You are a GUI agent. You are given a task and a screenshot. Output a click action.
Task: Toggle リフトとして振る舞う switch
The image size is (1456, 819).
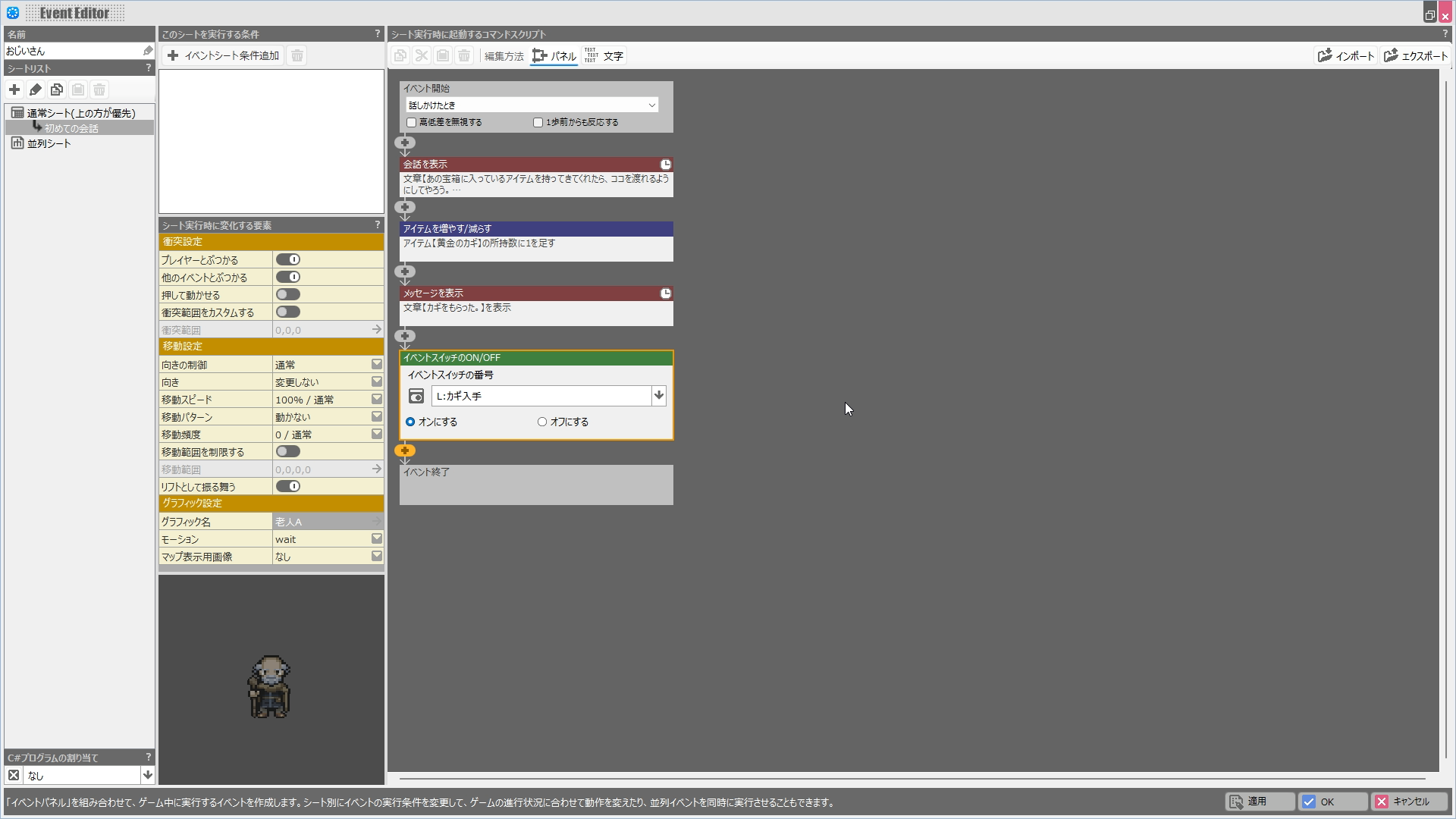(288, 486)
